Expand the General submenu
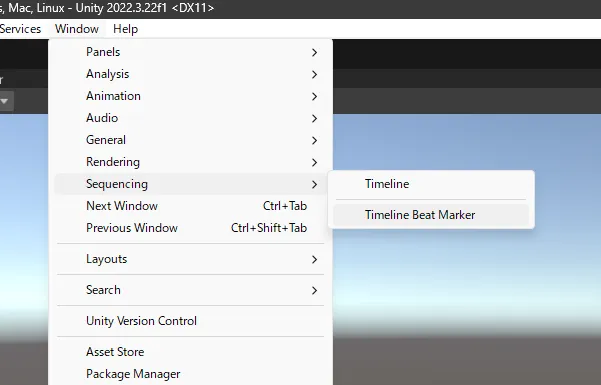 (190, 140)
